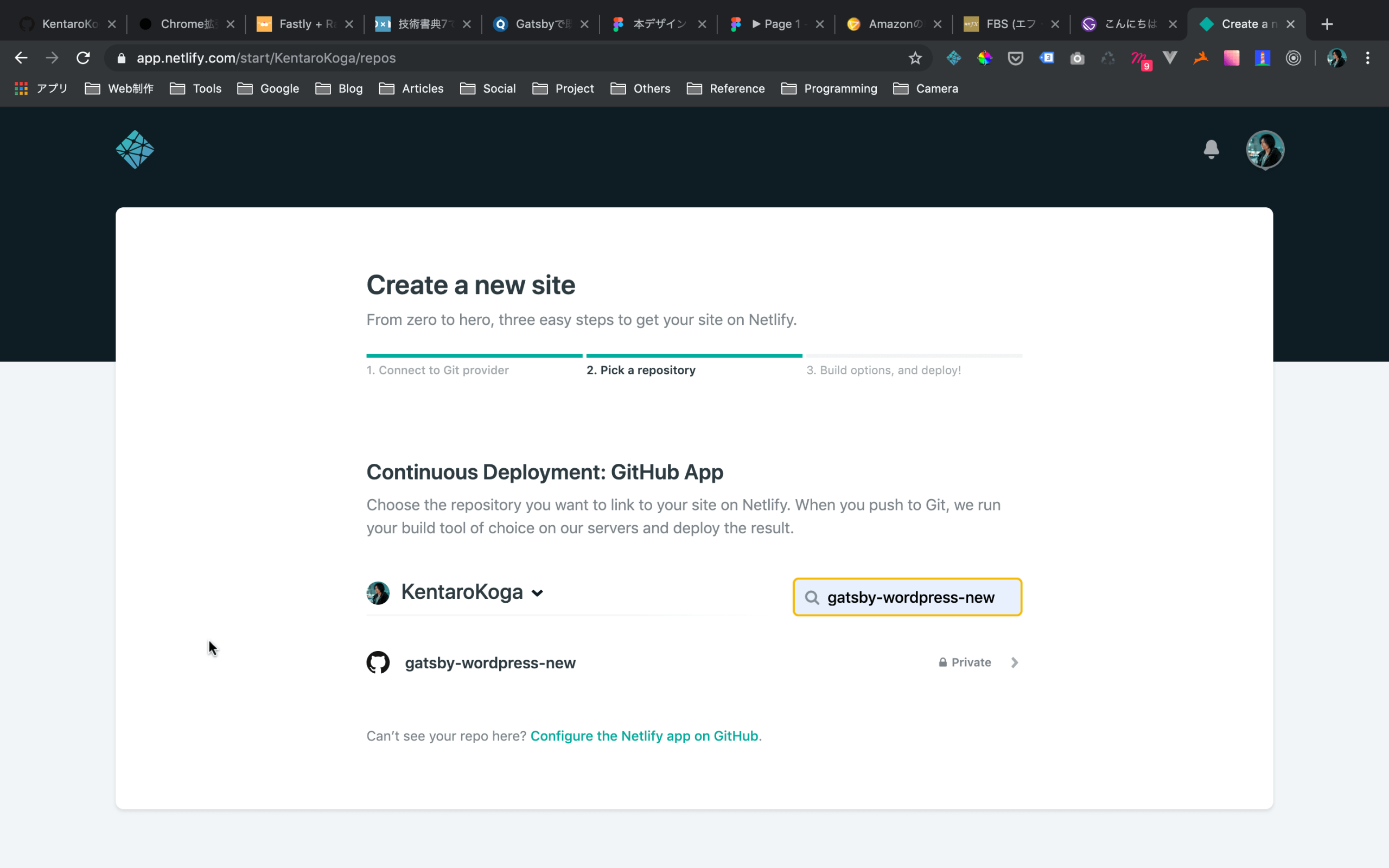Go to Netlify logo home
1389x868 pixels.
(135, 149)
